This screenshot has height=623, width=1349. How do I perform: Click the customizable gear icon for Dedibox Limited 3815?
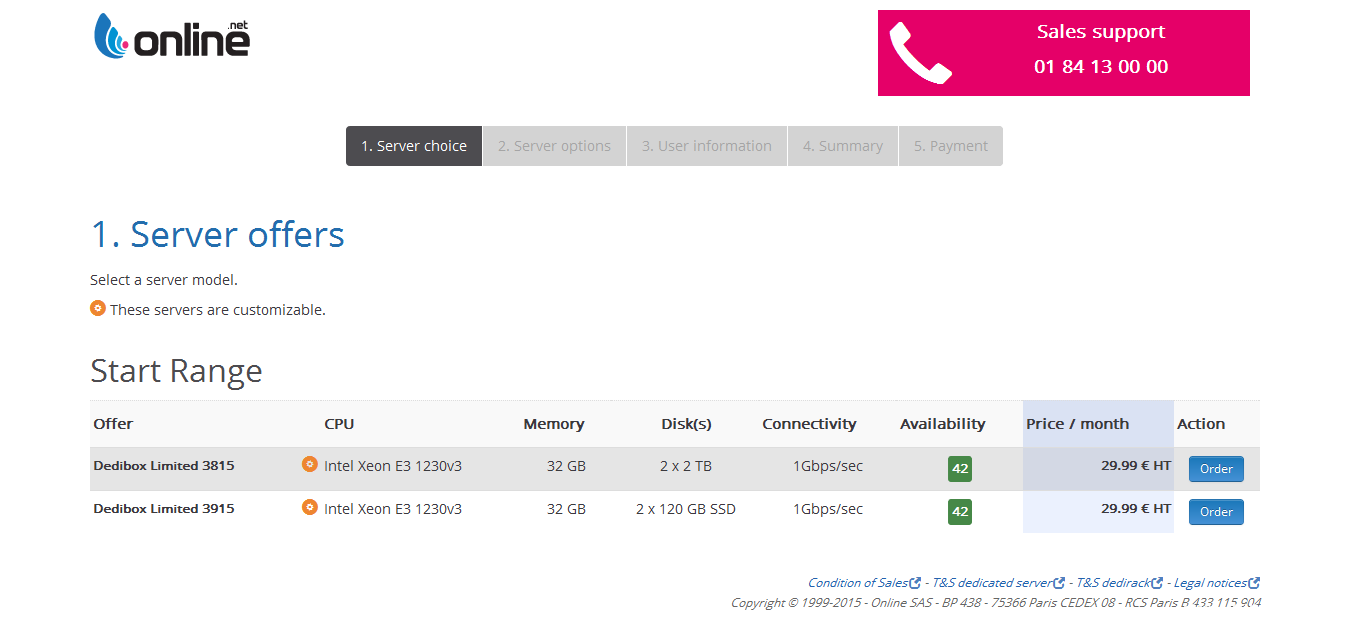[310, 464]
